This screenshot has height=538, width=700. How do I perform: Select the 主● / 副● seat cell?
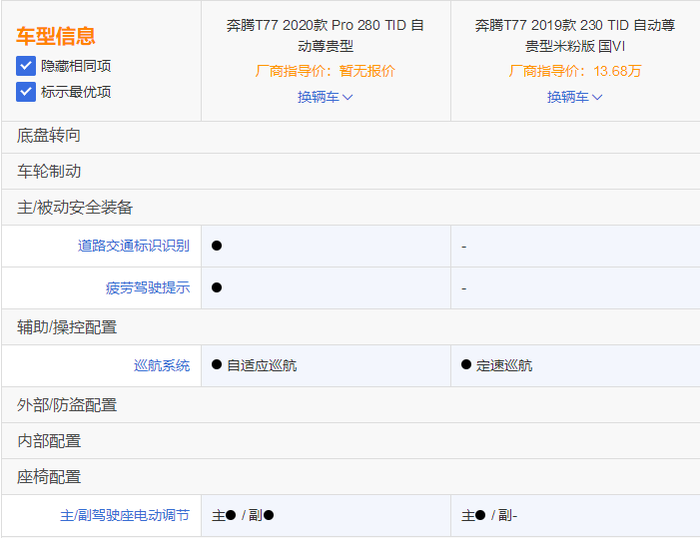(326, 516)
